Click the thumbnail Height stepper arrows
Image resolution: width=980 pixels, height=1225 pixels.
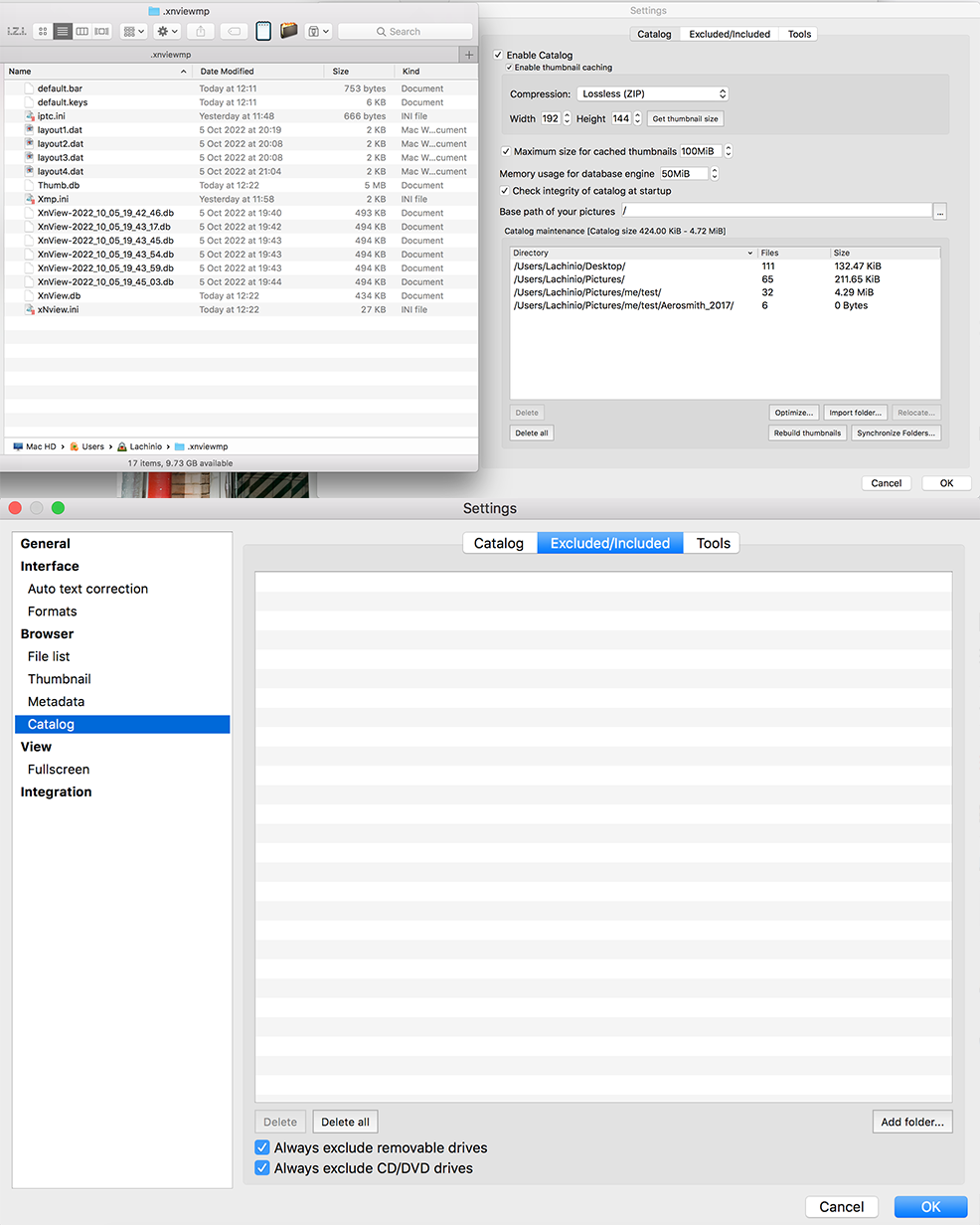(638, 118)
